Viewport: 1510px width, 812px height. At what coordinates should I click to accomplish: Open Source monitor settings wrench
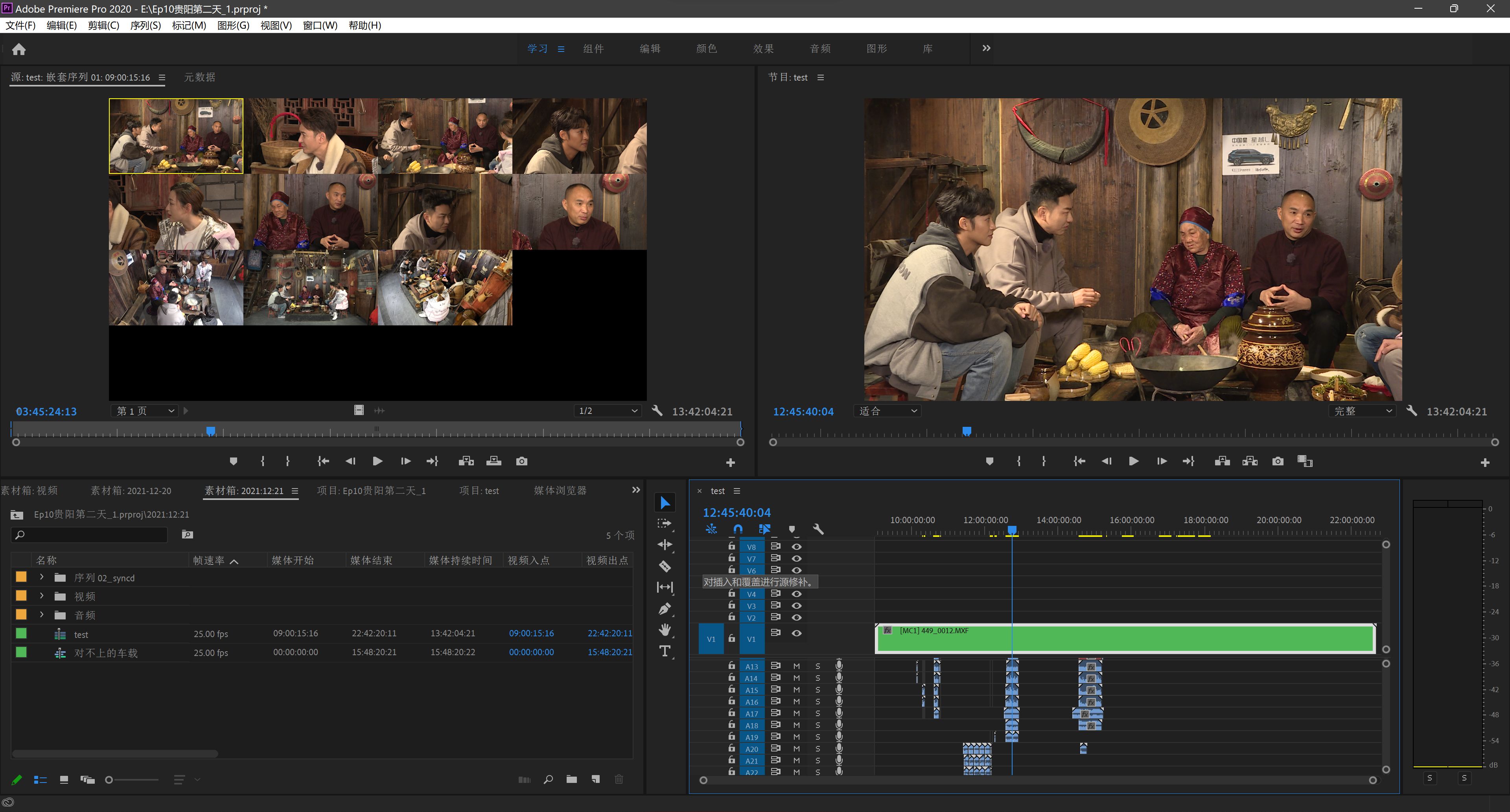click(x=657, y=411)
